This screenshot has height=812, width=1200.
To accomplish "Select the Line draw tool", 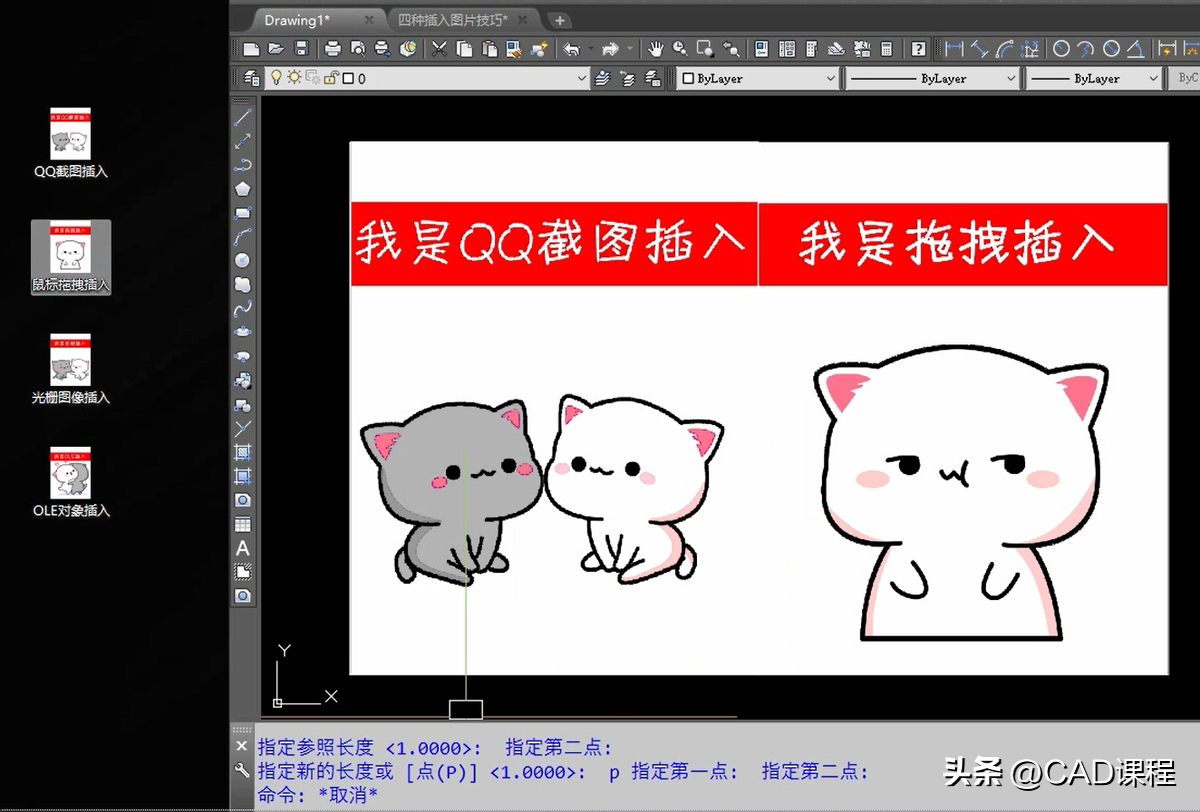I will (242, 117).
